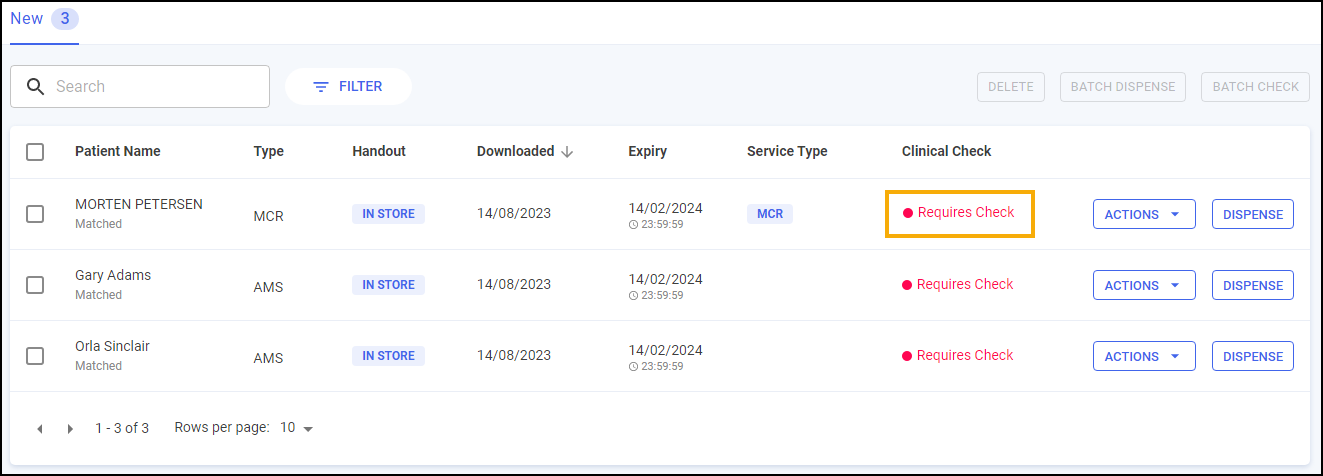Focus the Search input field
Image resolution: width=1323 pixels, height=476 pixels.
(x=155, y=87)
